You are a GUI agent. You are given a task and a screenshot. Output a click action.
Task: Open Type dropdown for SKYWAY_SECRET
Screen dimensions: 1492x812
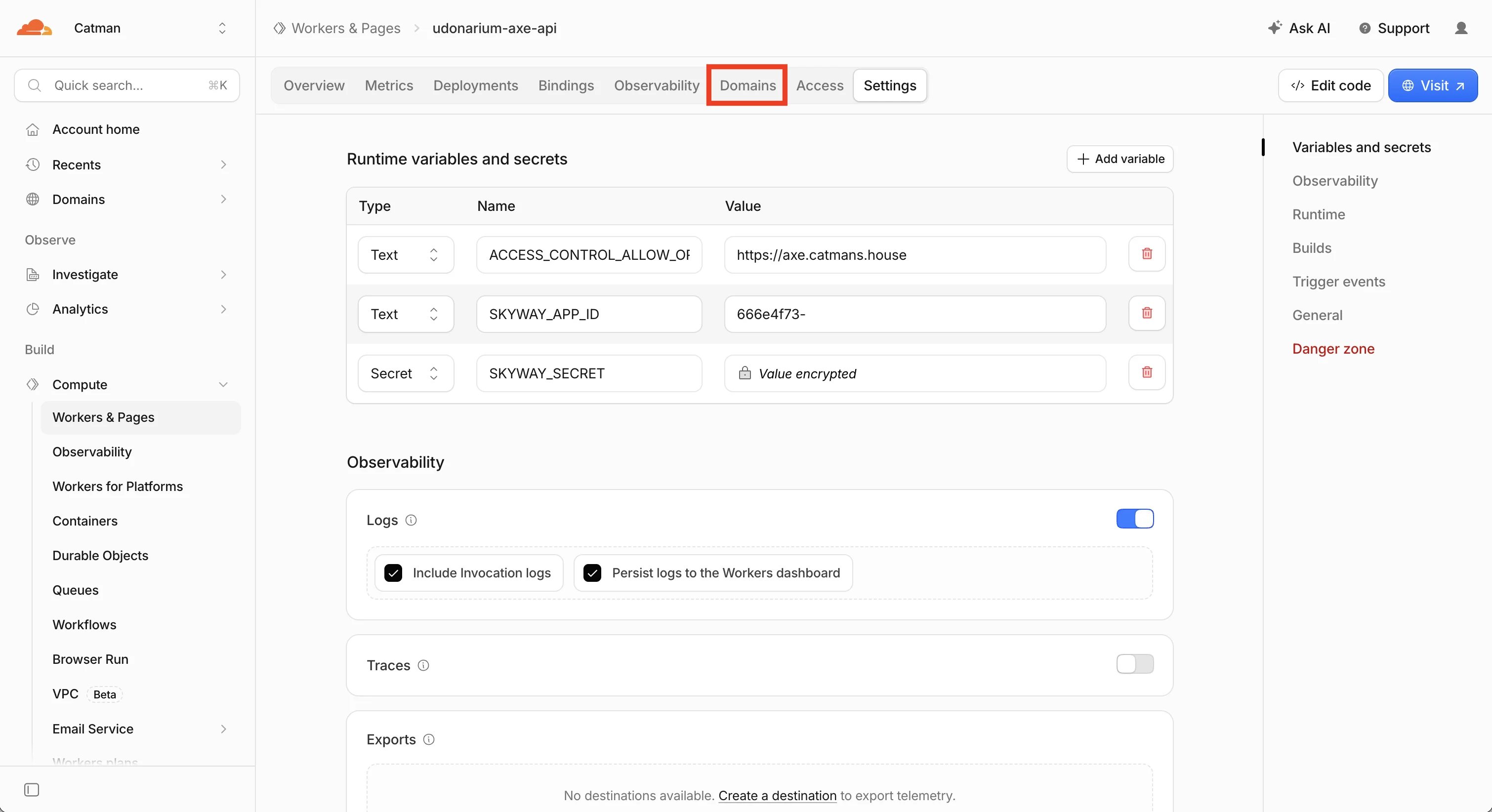coord(406,373)
